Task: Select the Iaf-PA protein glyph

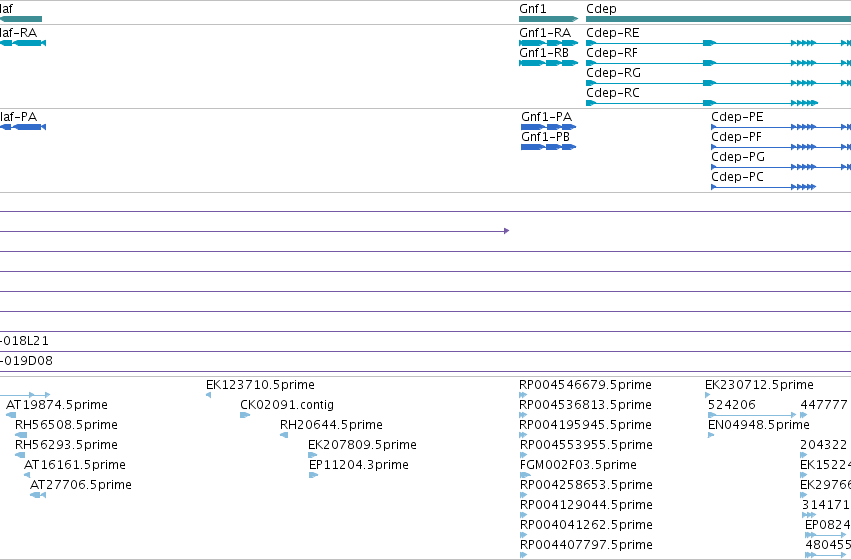Action: 23,127
